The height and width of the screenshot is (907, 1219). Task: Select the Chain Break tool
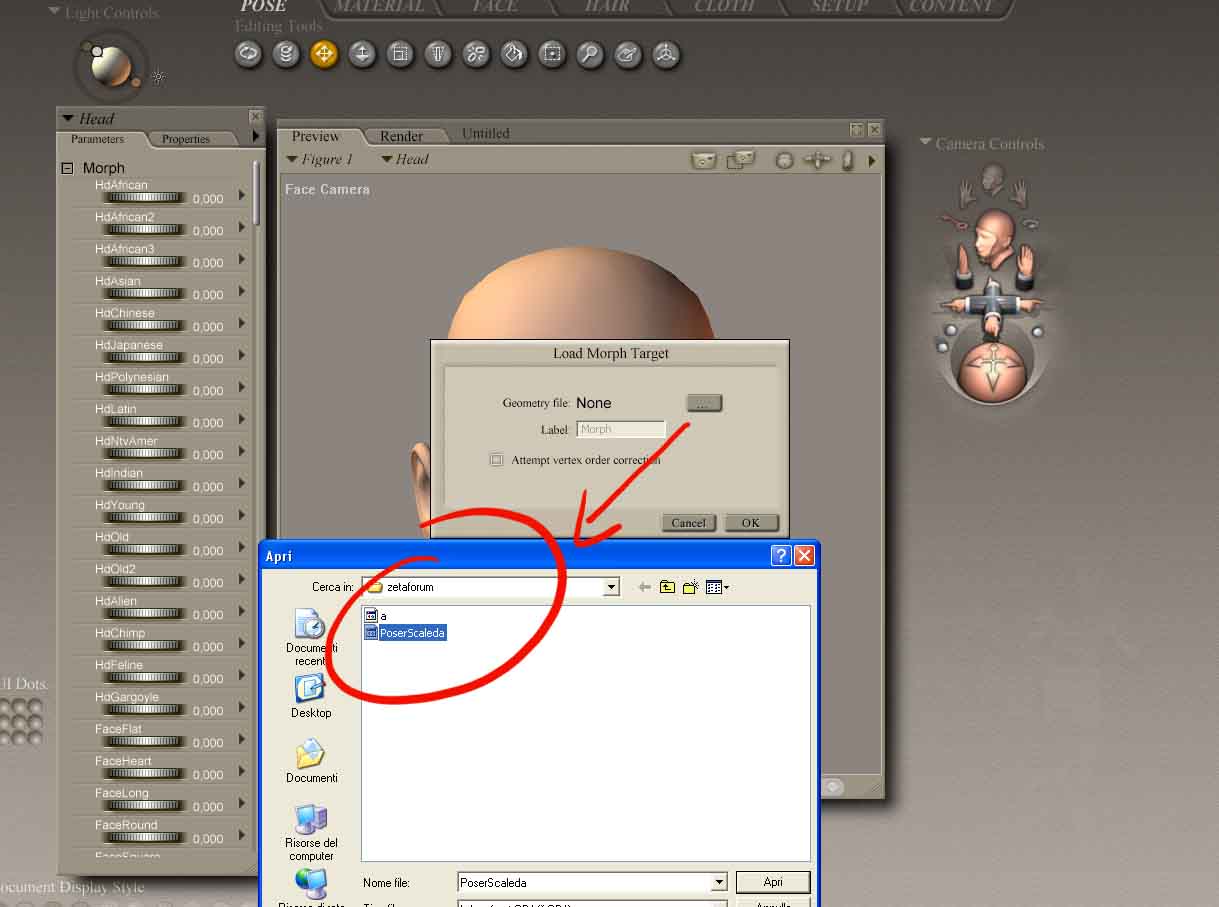(476, 54)
